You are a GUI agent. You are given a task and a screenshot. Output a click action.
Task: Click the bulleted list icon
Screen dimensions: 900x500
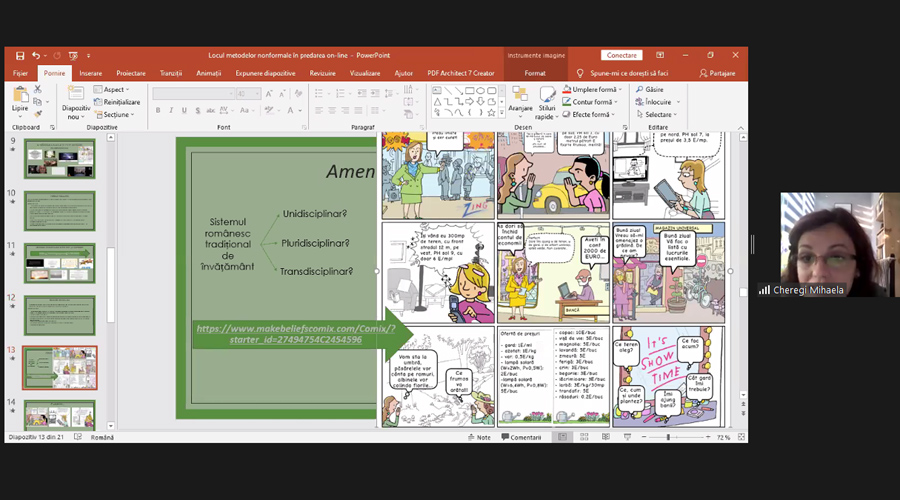pyautogui.click(x=319, y=94)
